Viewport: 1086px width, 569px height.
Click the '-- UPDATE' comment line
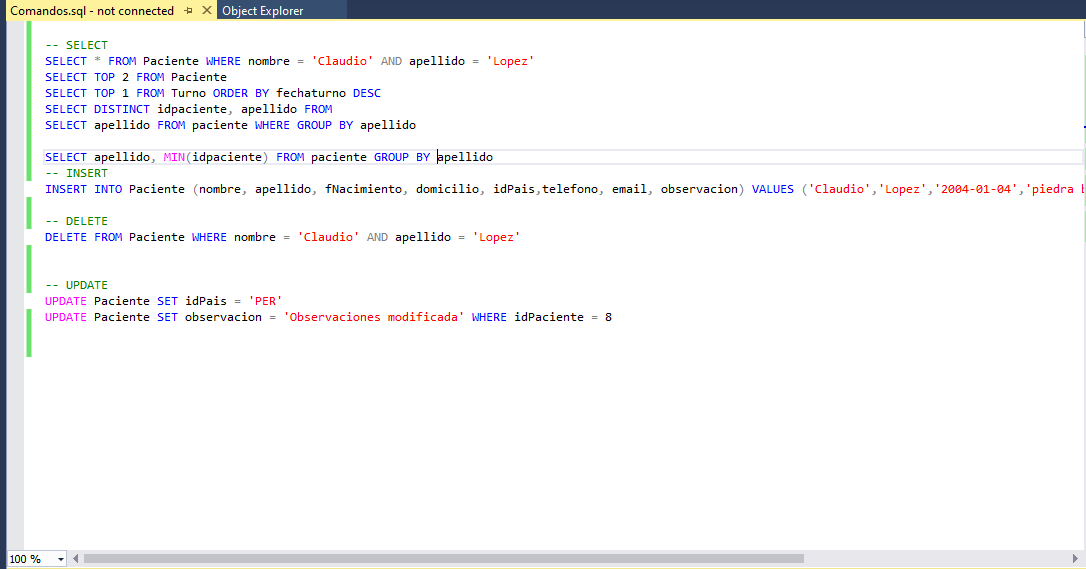[77, 284]
